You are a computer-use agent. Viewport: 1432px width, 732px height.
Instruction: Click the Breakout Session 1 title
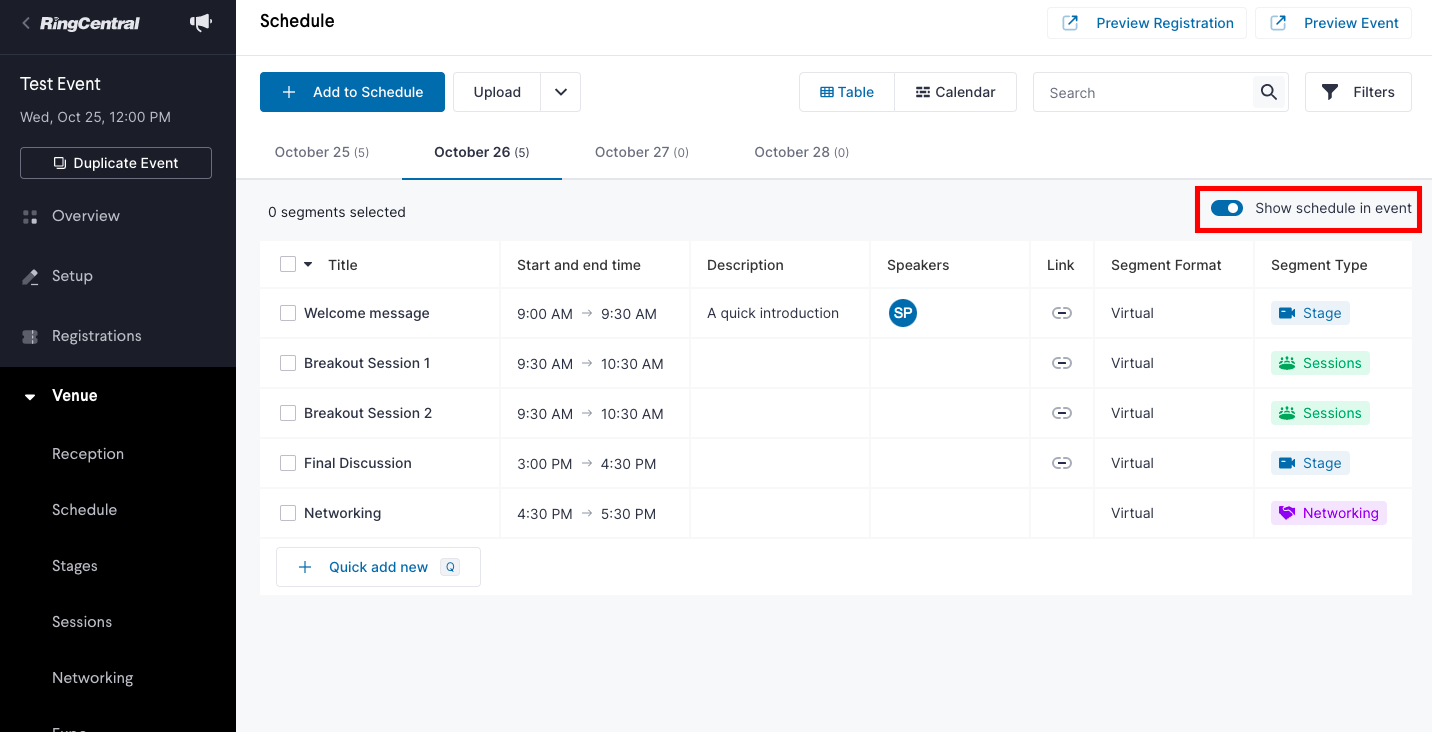tap(367, 363)
